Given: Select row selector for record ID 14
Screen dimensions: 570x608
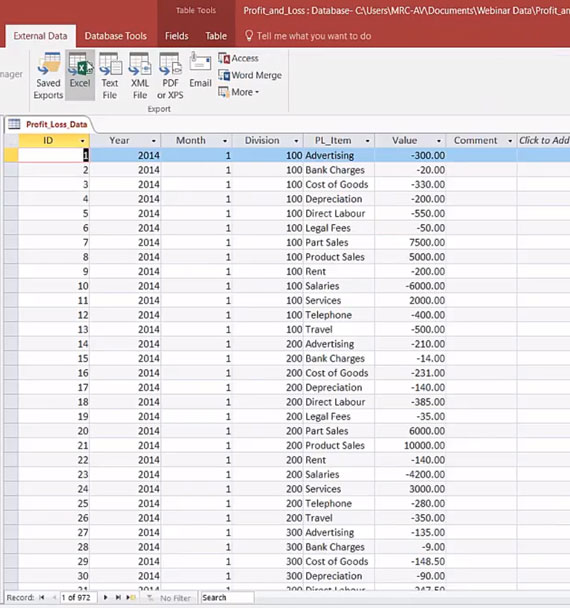Looking at the screenshot, I should tap(11, 344).
